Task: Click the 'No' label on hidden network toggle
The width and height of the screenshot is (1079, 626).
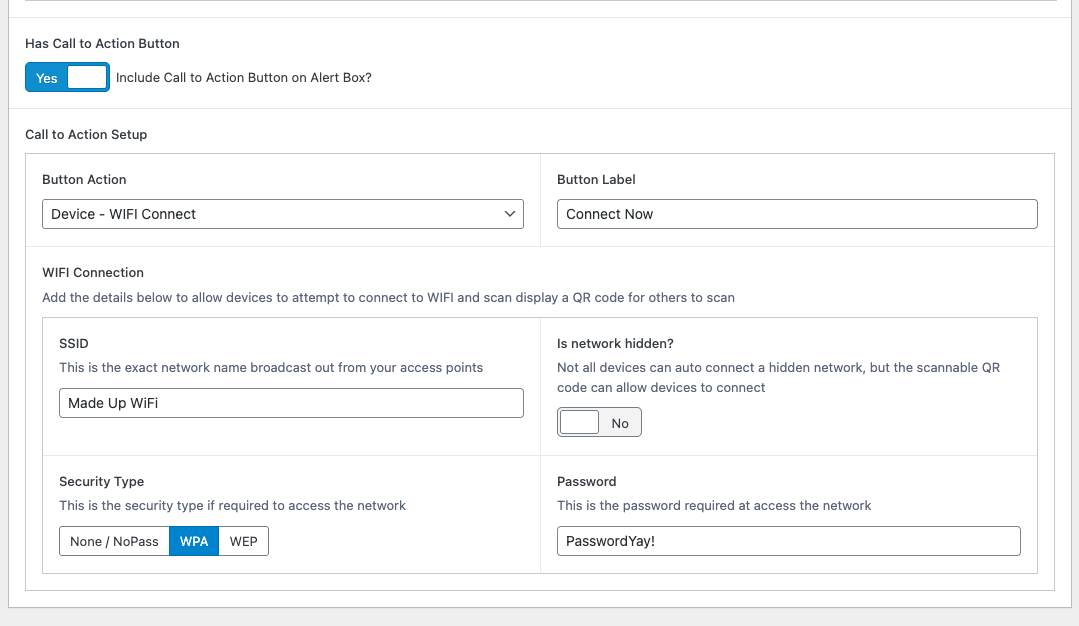Action: click(x=620, y=421)
